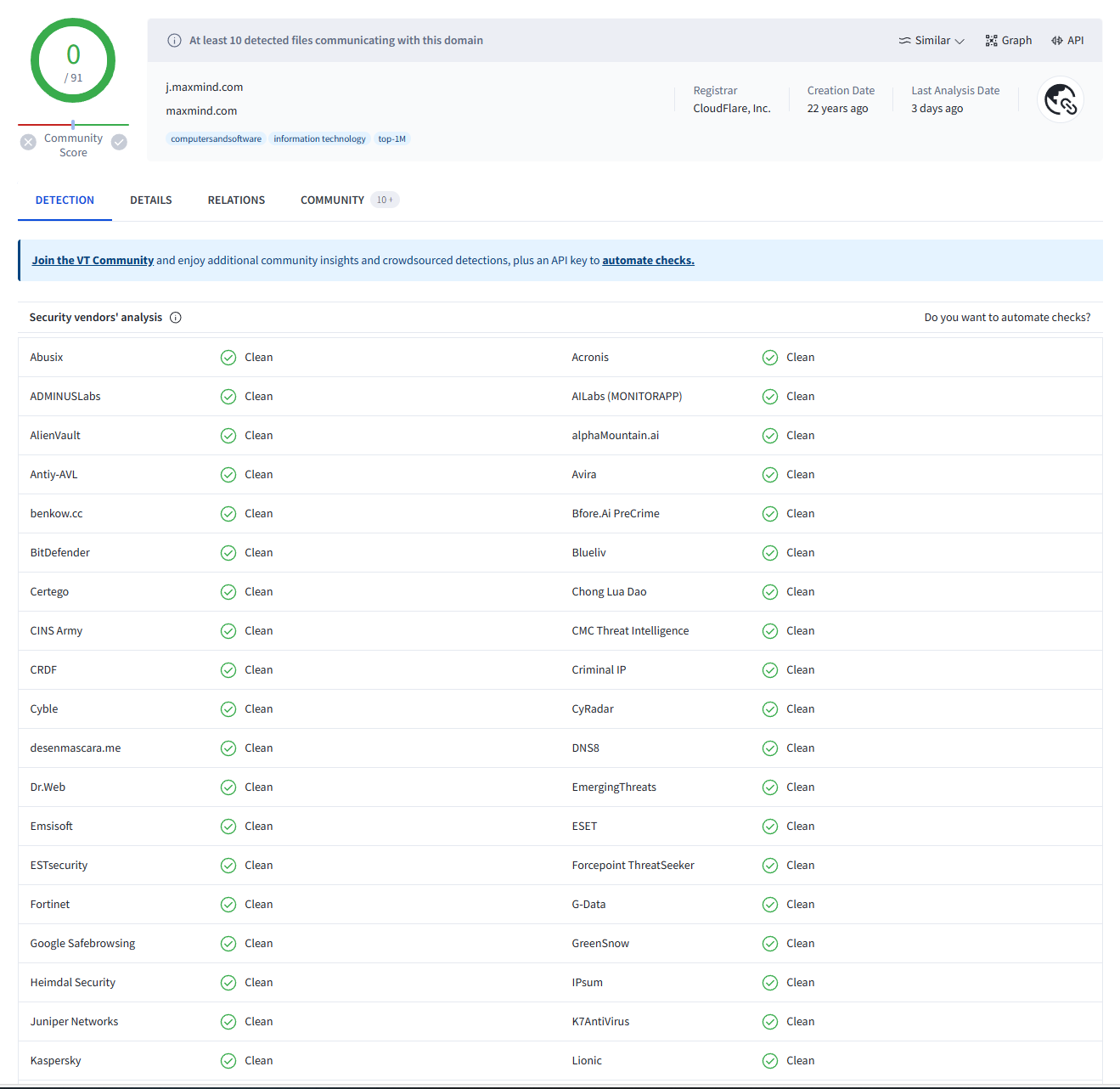Switch to the RELATIONS tab
Viewport: 1120px width, 1089px height.
pos(236,200)
